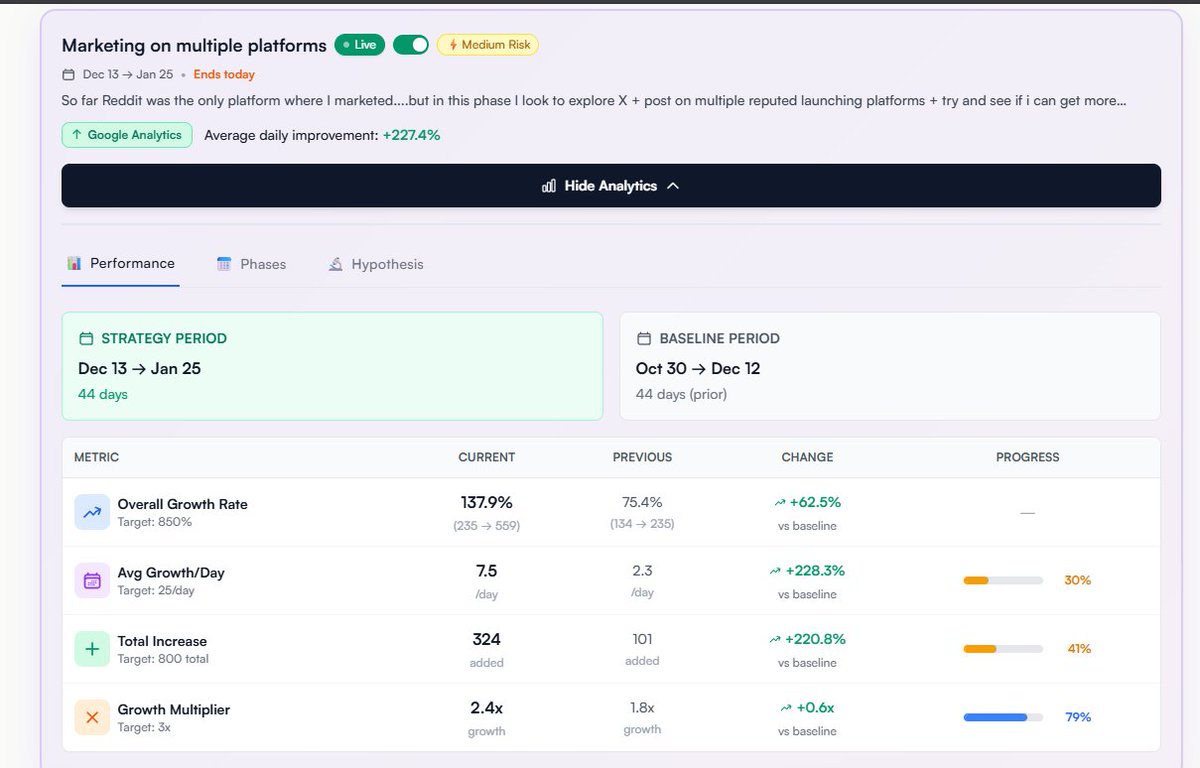
Task: Click the Growth Multiplier x icon
Action: pos(92,717)
